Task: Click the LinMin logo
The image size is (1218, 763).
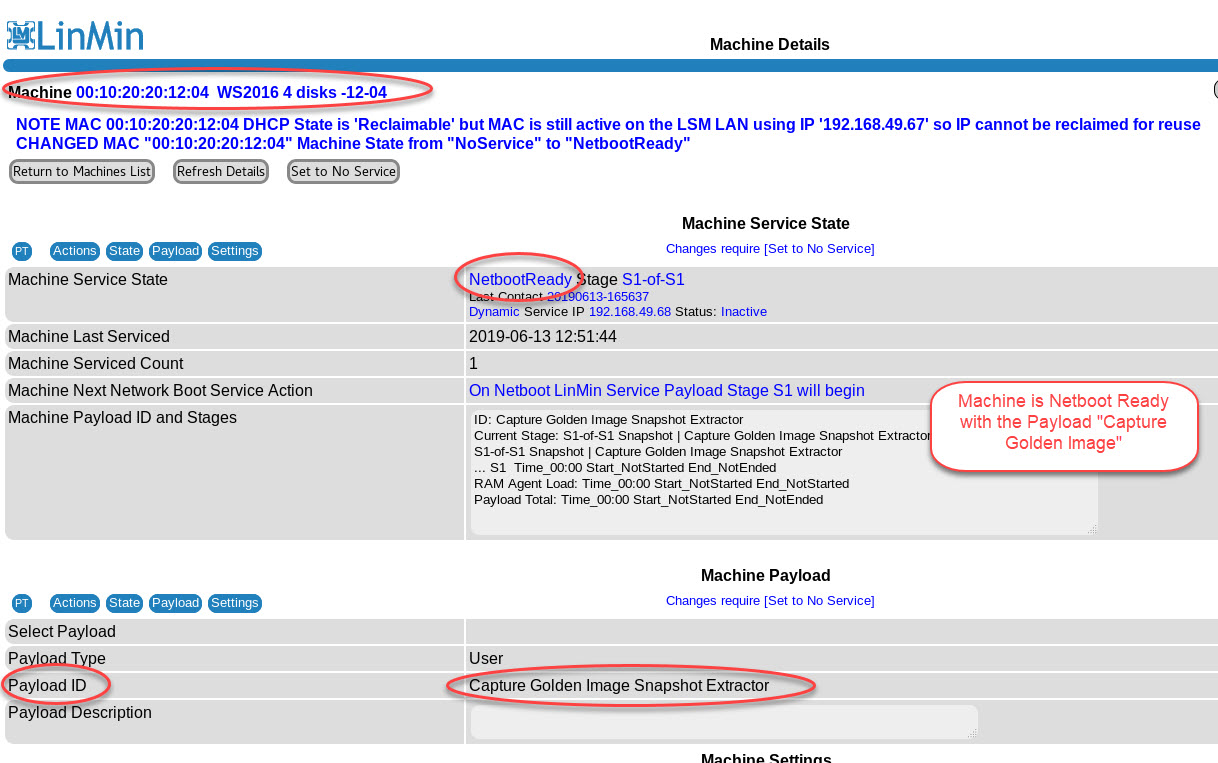Action: click(75, 35)
